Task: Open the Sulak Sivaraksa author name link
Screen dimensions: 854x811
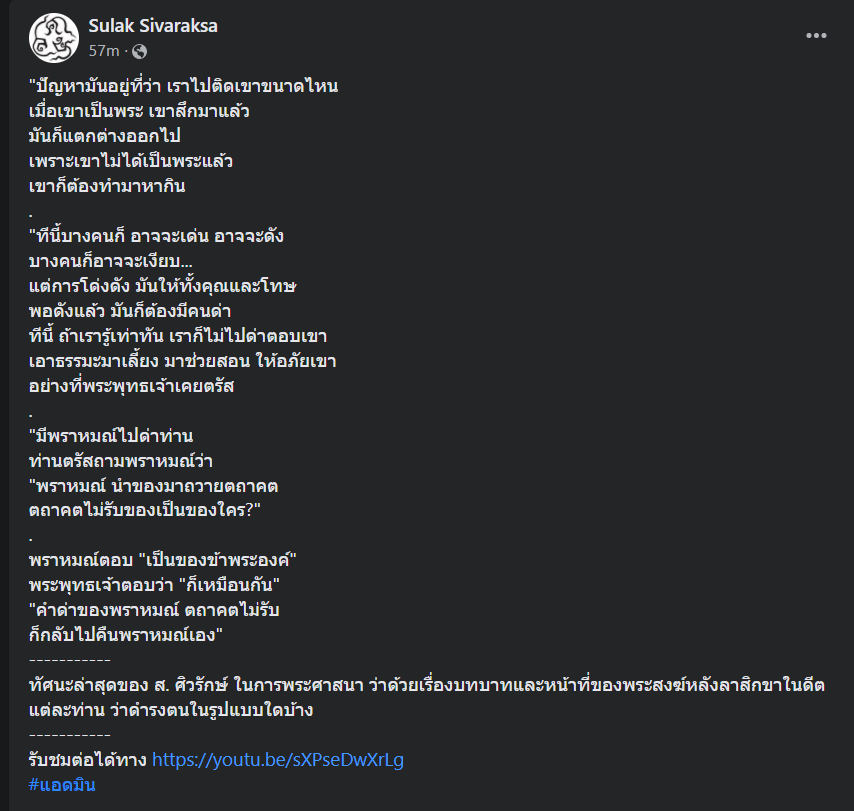Action: (152, 26)
